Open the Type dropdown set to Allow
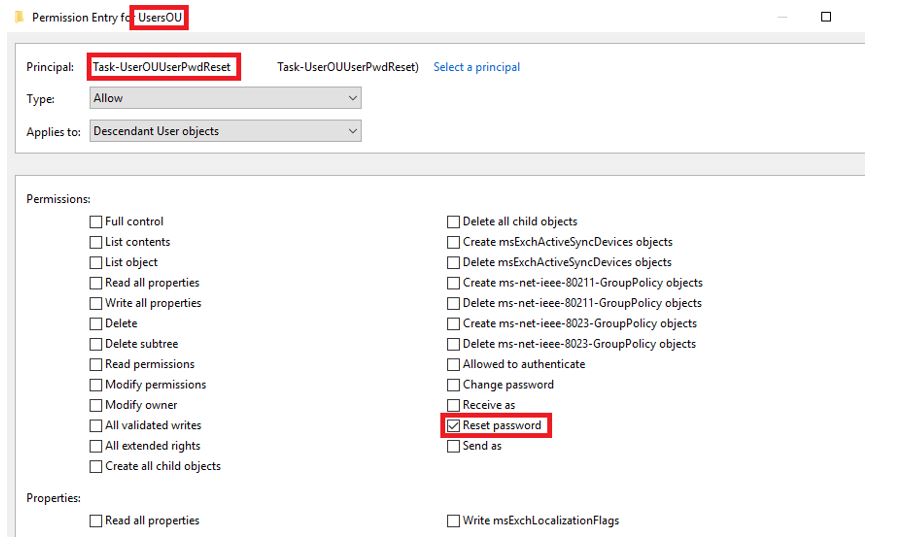The height and width of the screenshot is (546, 897). [x=225, y=98]
